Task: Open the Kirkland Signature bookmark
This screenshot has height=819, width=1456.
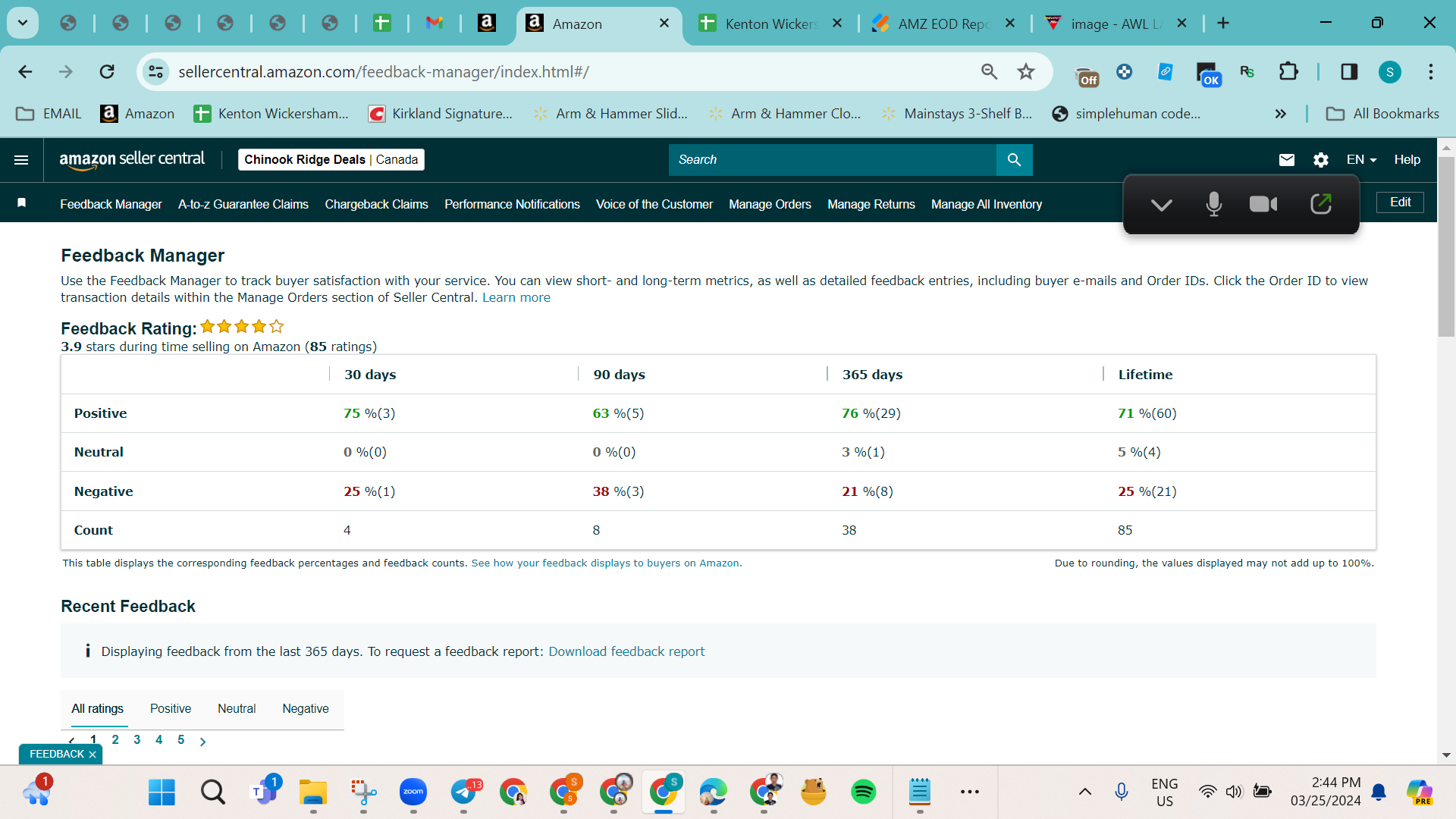Action: coord(441,114)
